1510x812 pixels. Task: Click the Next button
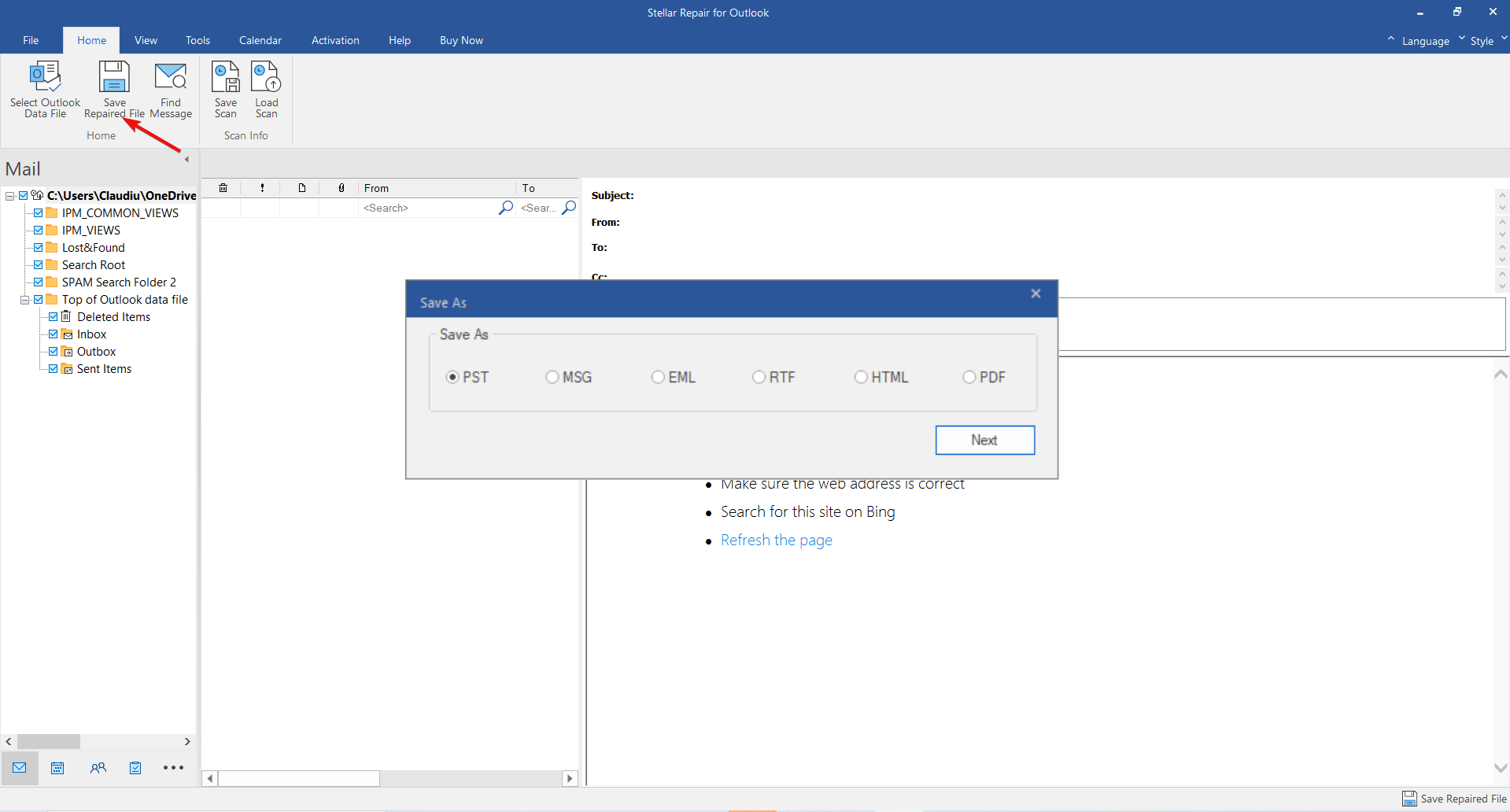984,440
